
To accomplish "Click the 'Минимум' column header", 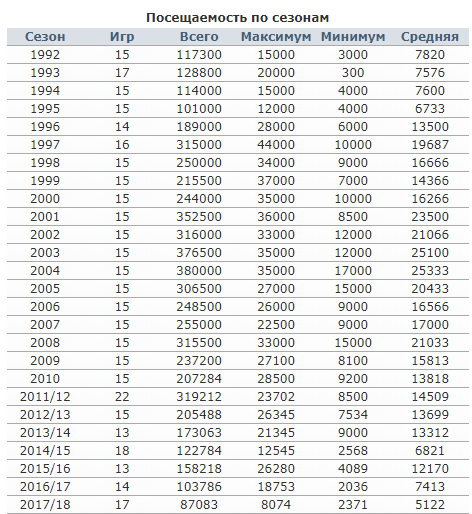I will tap(353, 37).
